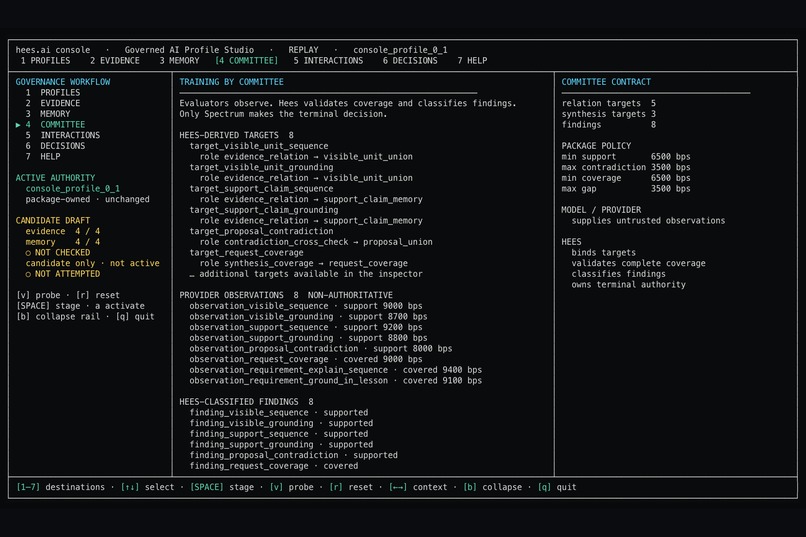This screenshot has width=806, height=537.
Task: Open the 5 INTERACTIONS tab
Action: (328, 61)
